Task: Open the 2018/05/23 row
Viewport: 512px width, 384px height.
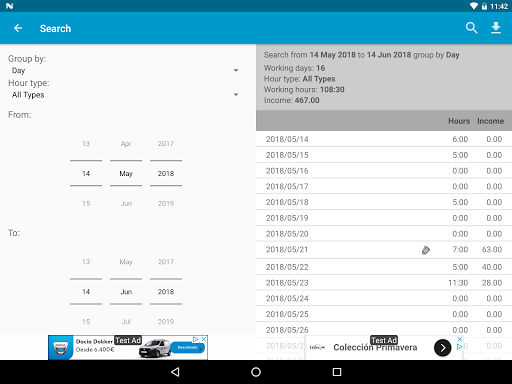Action: [x=384, y=283]
